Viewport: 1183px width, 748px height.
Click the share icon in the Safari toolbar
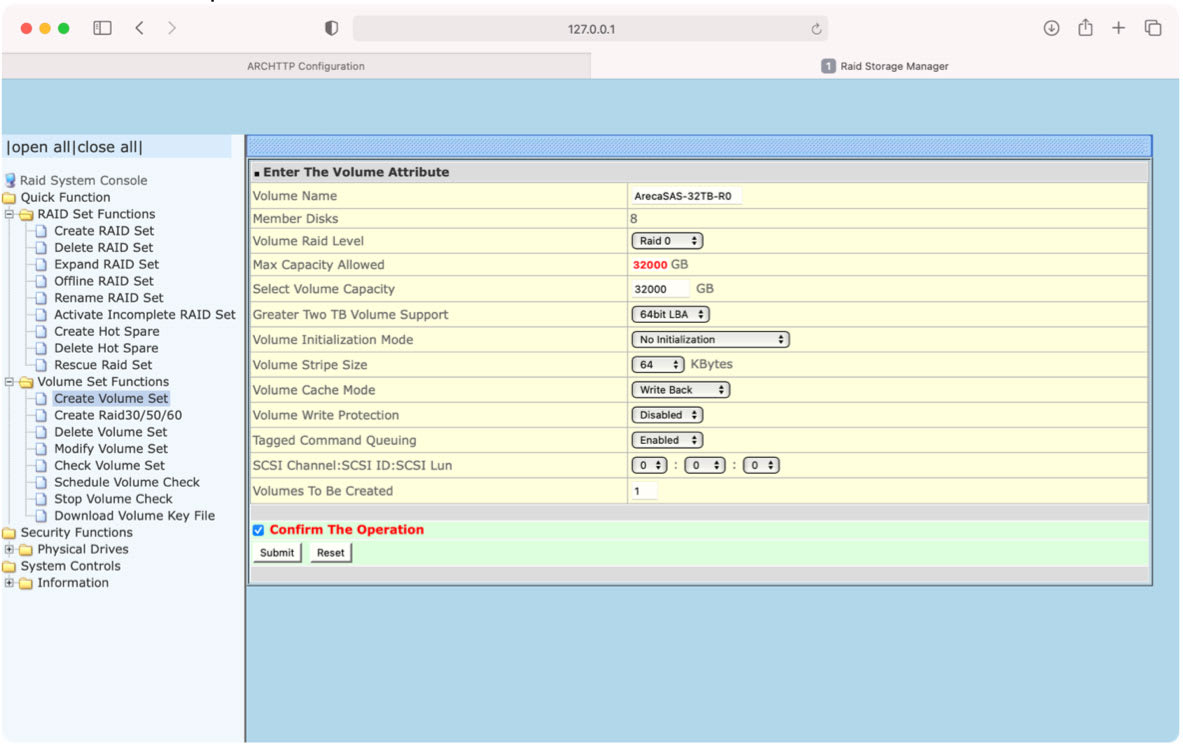pos(1085,28)
